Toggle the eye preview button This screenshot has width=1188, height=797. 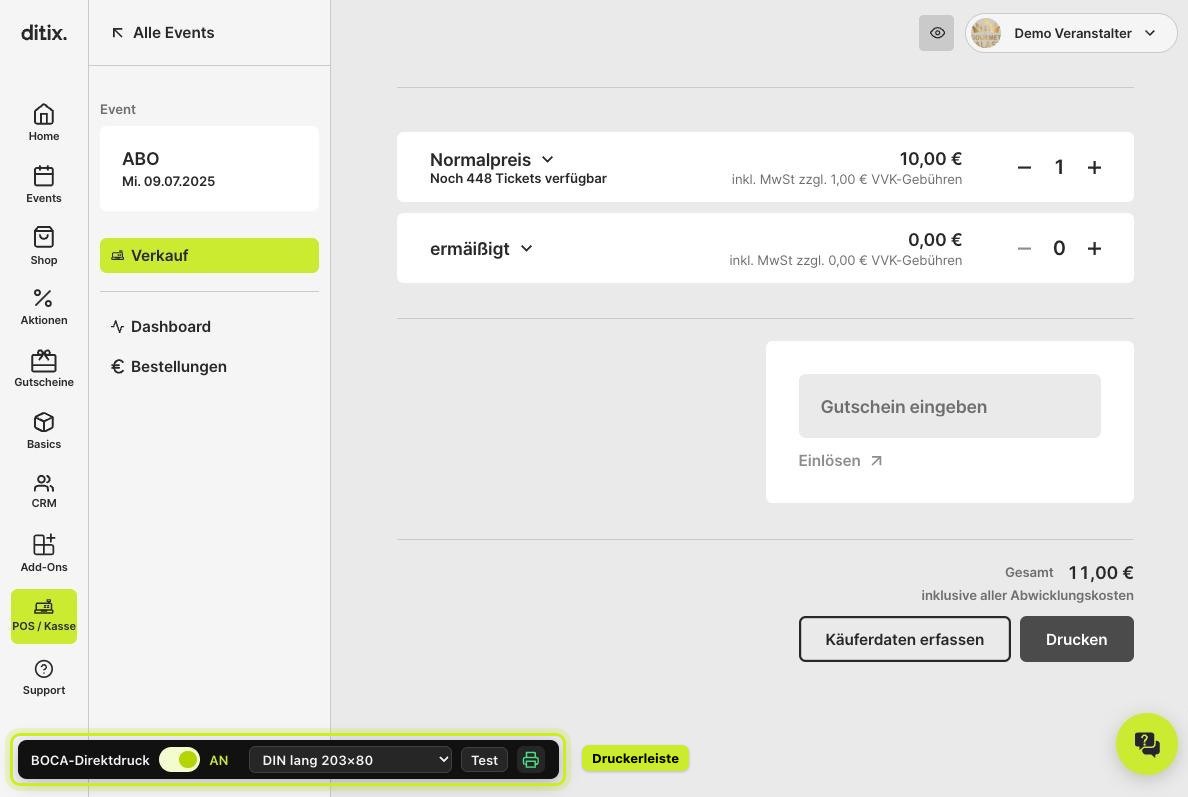936,33
